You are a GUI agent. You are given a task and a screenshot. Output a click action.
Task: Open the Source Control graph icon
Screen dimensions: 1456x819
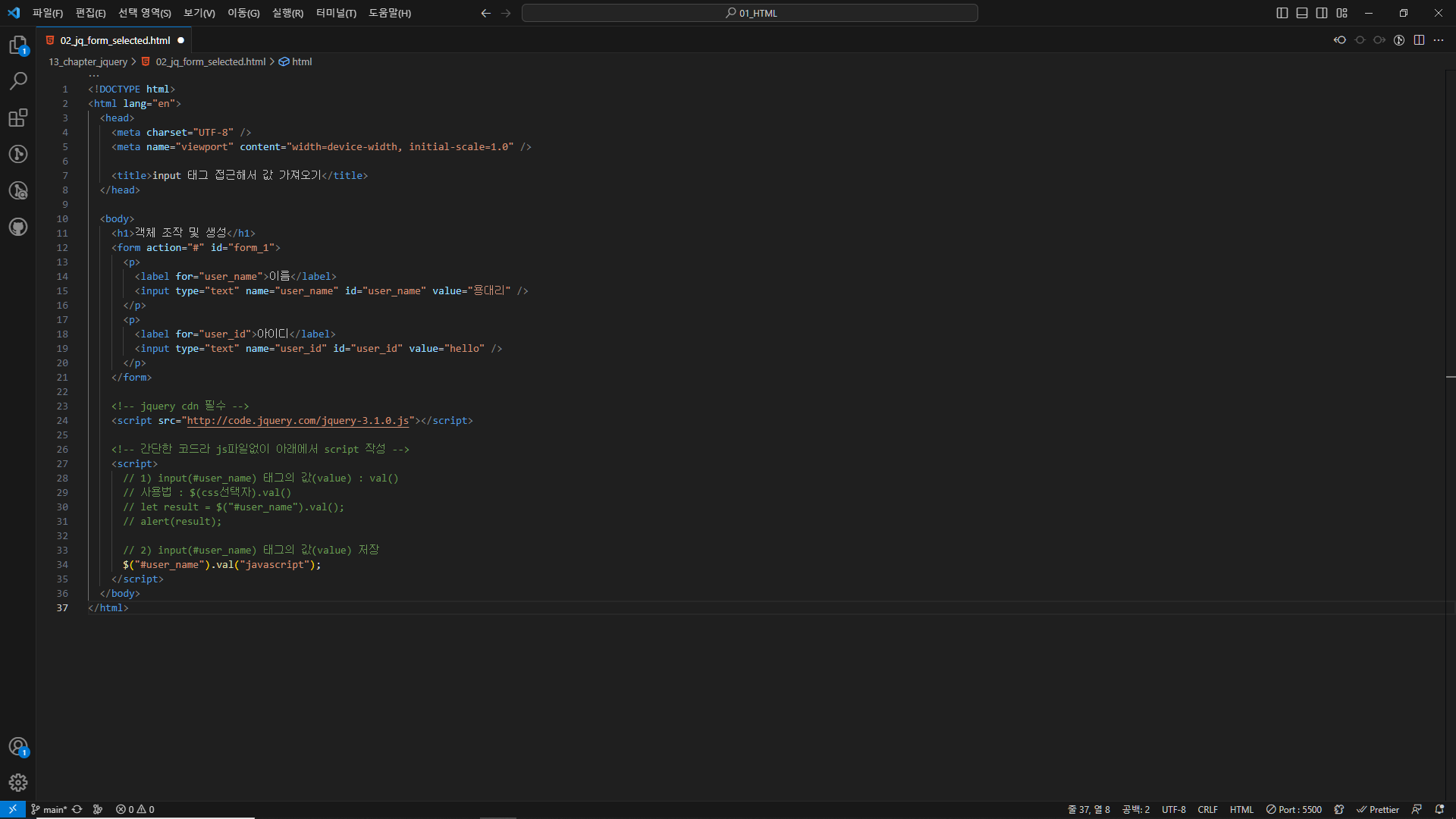(18, 154)
